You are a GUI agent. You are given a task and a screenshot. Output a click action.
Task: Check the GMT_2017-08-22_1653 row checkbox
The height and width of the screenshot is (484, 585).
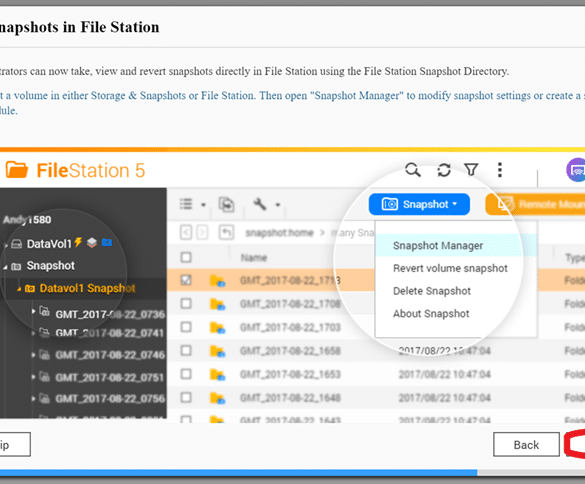point(186,374)
